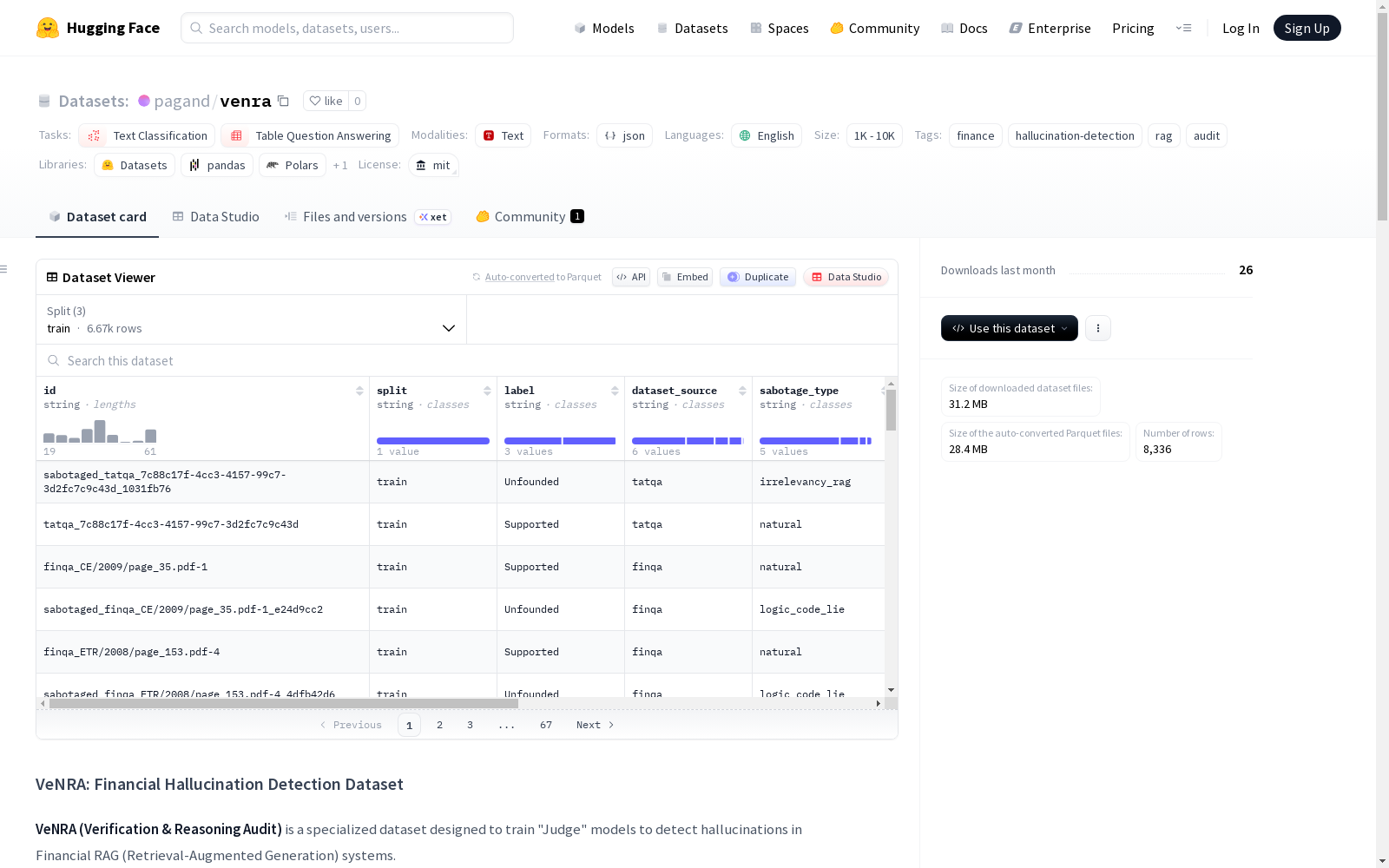Click the page's vertical scrollbar thumb
The image size is (1389, 868).
[1382, 115]
